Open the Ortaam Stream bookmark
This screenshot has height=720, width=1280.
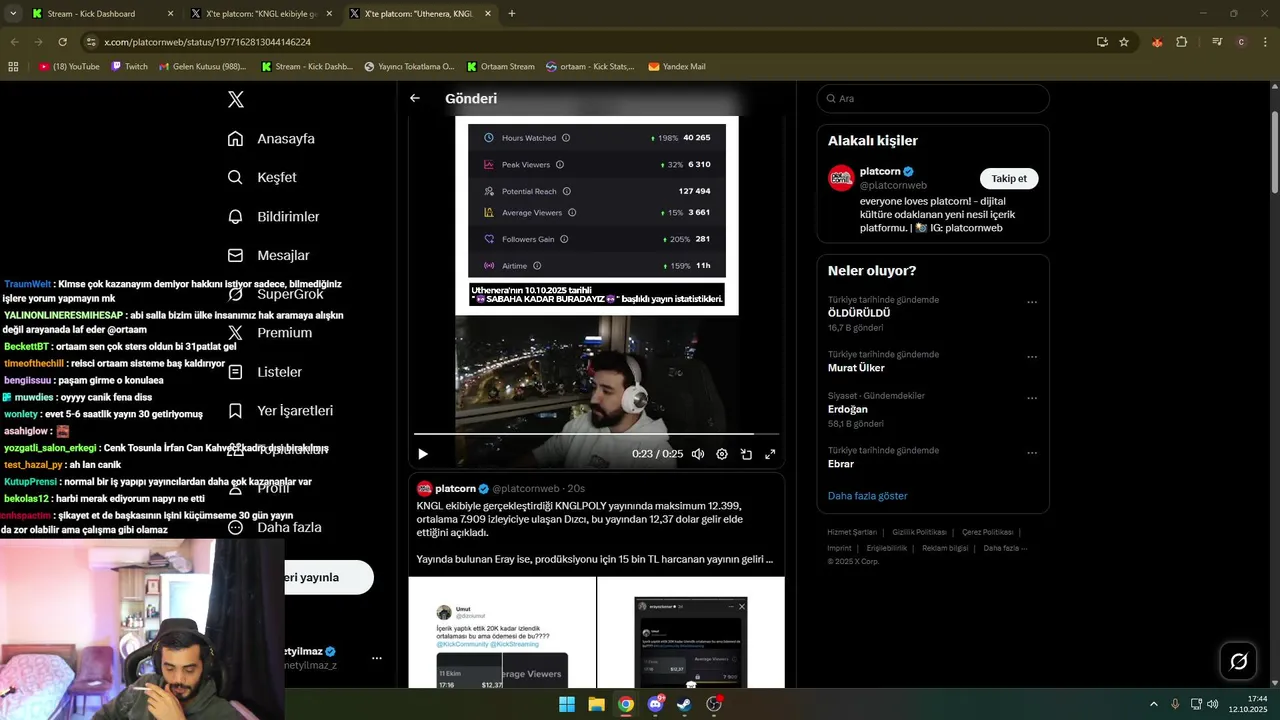[x=500, y=67]
